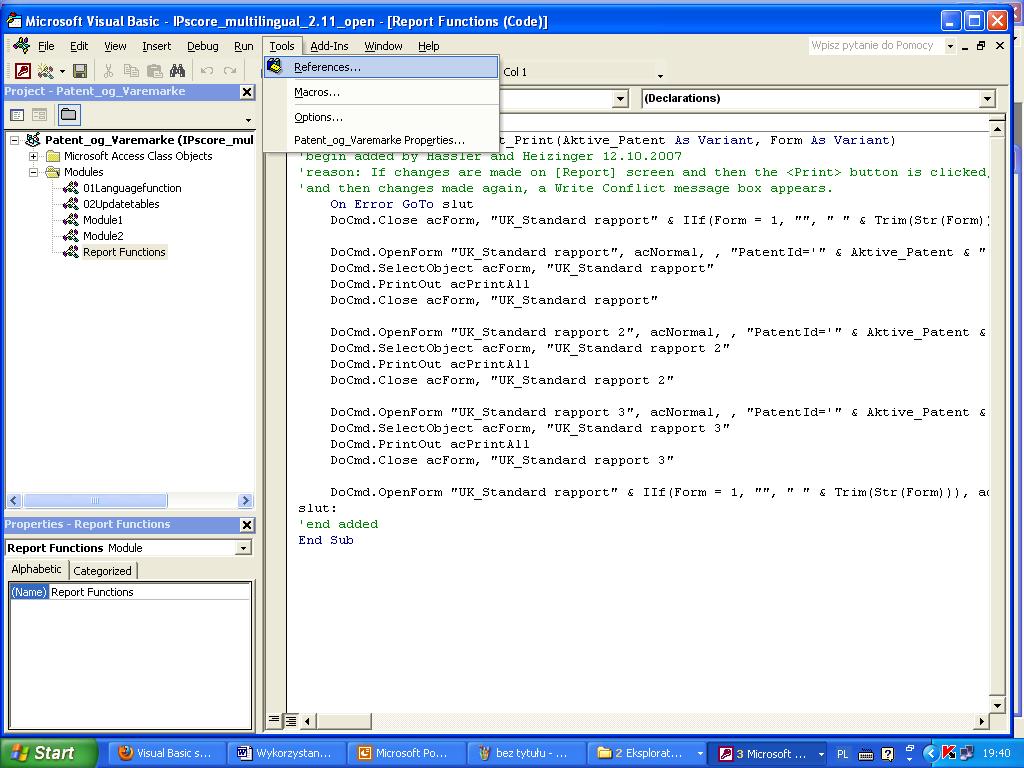Save the project with the floppy icon

pyautogui.click(x=80, y=71)
